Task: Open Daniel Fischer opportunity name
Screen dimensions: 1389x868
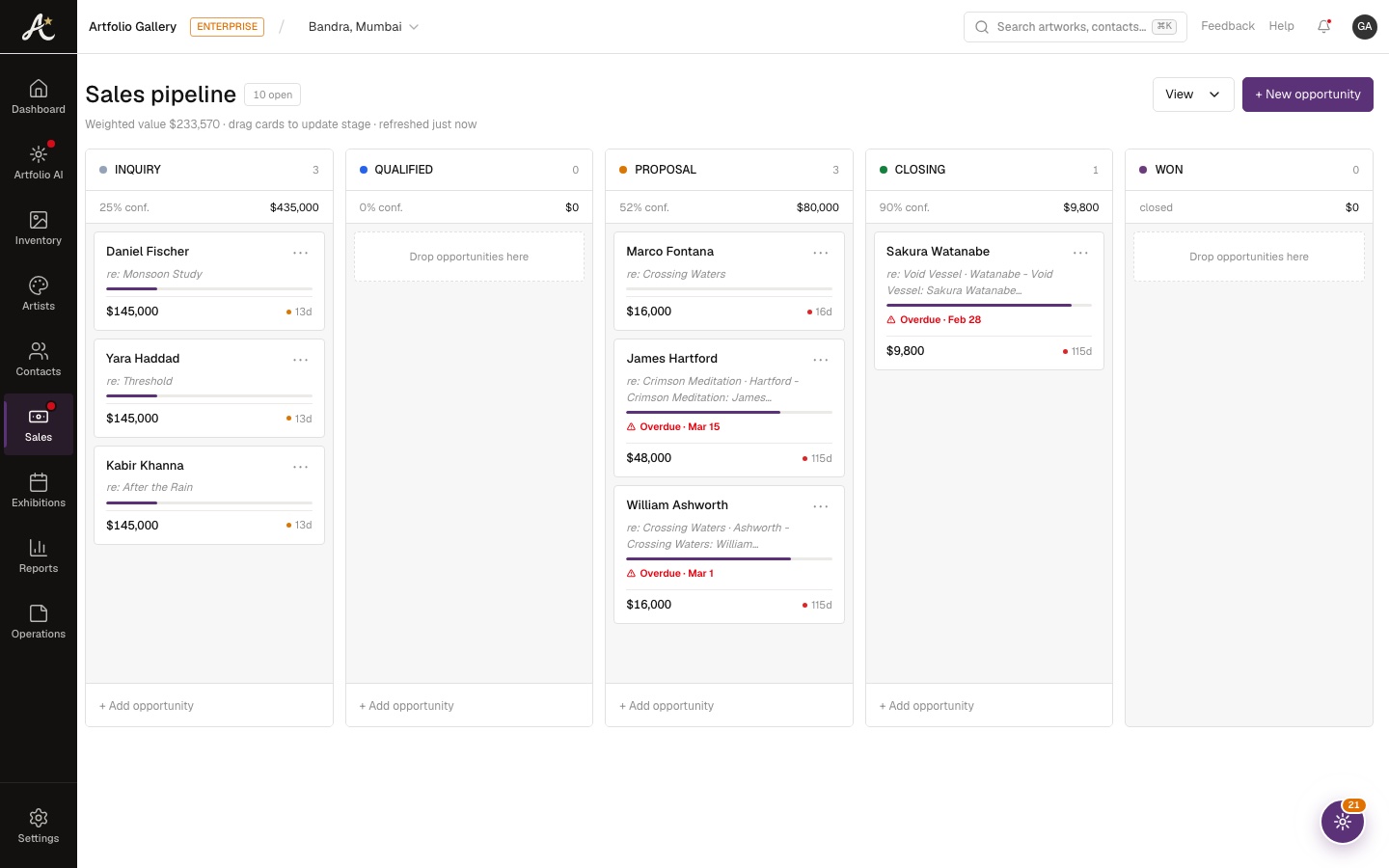Action: (148, 252)
